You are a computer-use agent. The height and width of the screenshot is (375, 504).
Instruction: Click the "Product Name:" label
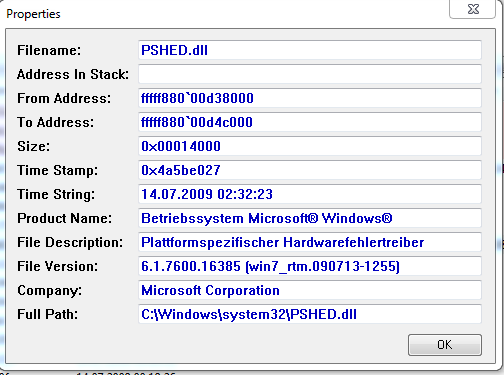[x=65, y=218]
